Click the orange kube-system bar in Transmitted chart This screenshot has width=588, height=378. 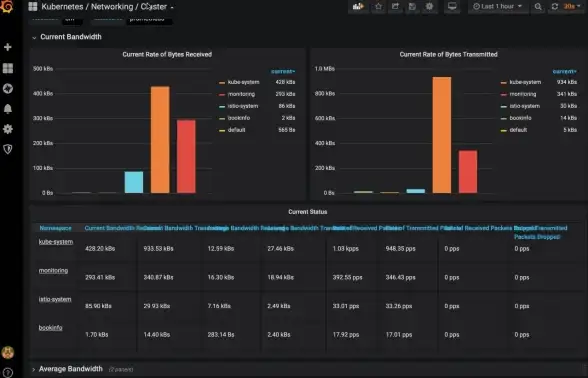click(x=442, y=135)
